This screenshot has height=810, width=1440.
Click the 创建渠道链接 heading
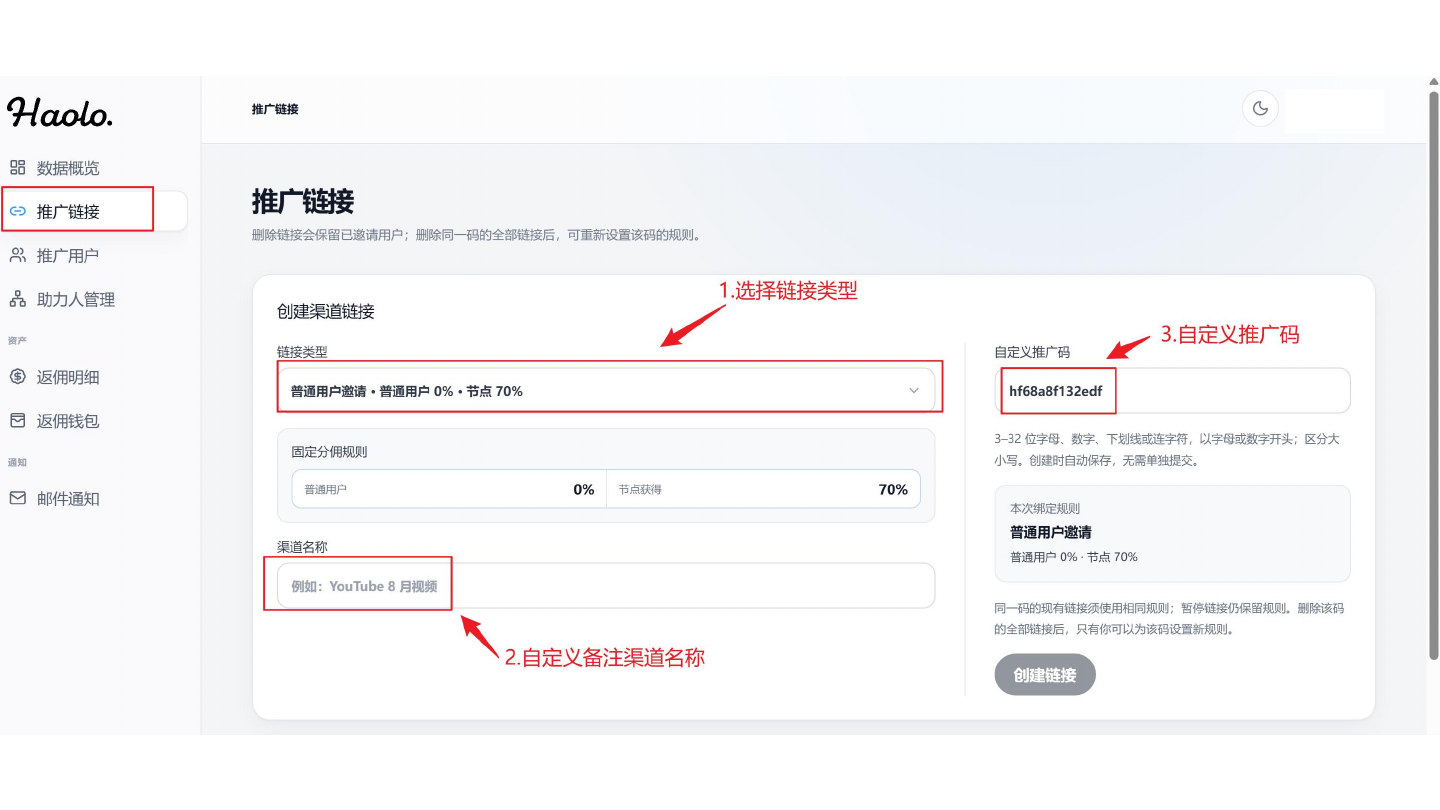click(x=326, y=312)
